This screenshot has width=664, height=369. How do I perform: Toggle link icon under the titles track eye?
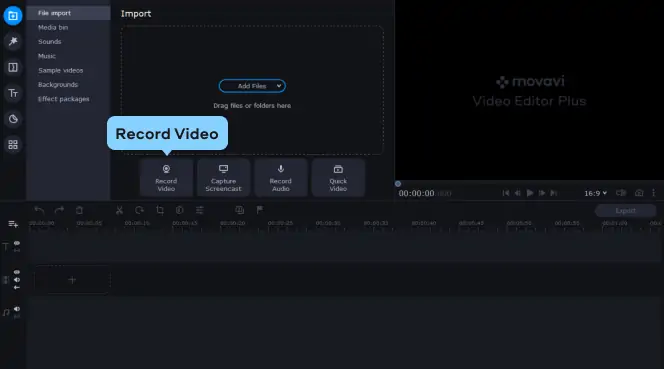[x=17, y=250]
